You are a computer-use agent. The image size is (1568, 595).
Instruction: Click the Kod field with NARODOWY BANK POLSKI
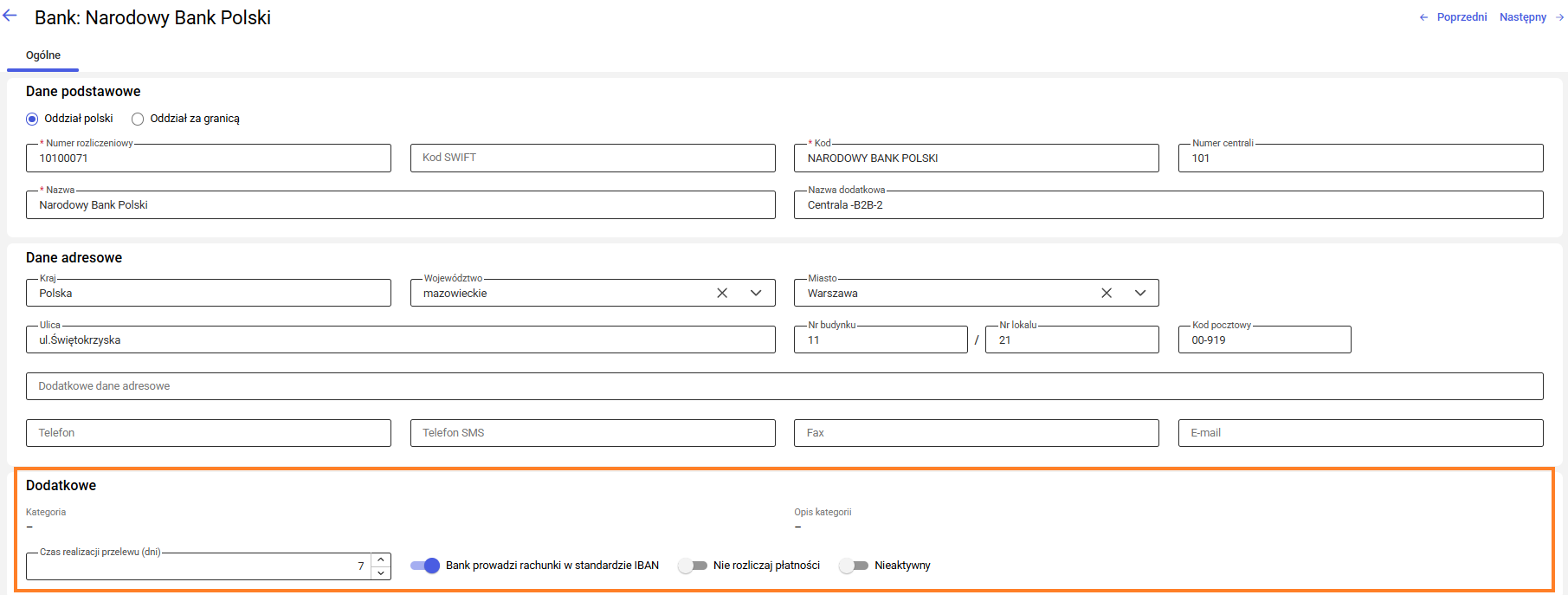(x=977, y=158)
